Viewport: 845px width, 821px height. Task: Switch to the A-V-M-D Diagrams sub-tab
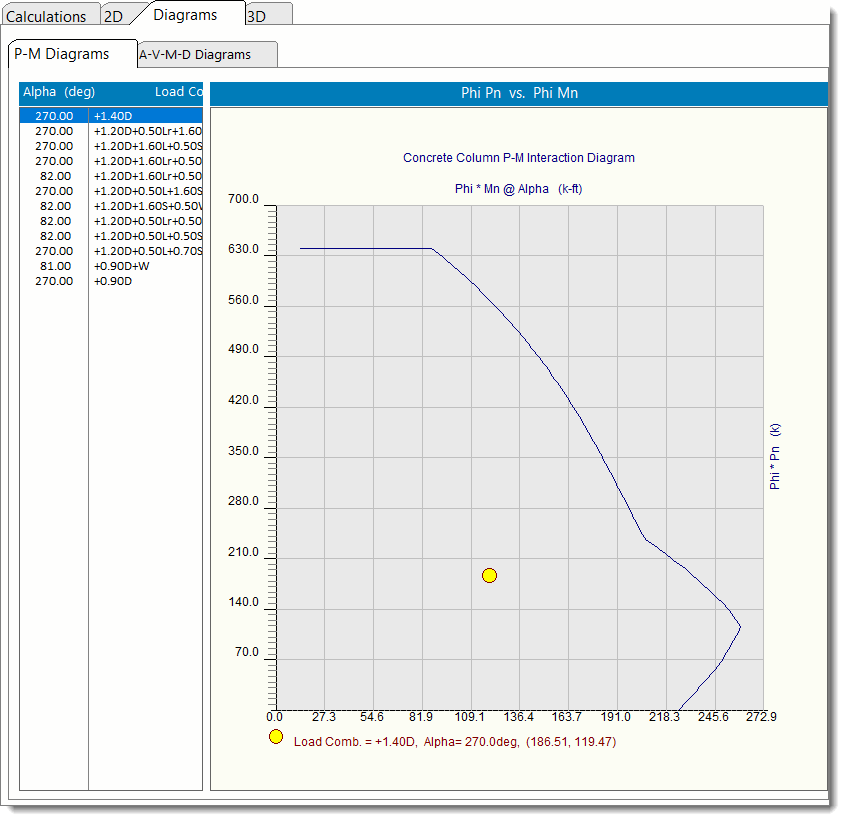[x=195, y=55]
